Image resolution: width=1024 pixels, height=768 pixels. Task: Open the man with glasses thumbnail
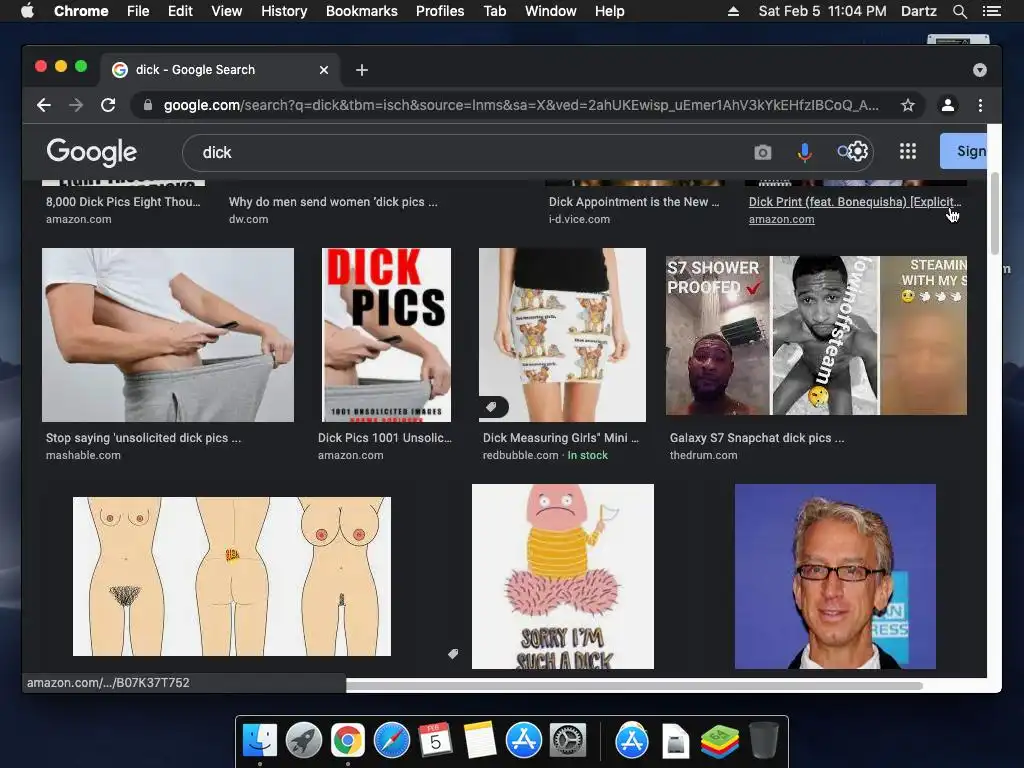(835, 576)
